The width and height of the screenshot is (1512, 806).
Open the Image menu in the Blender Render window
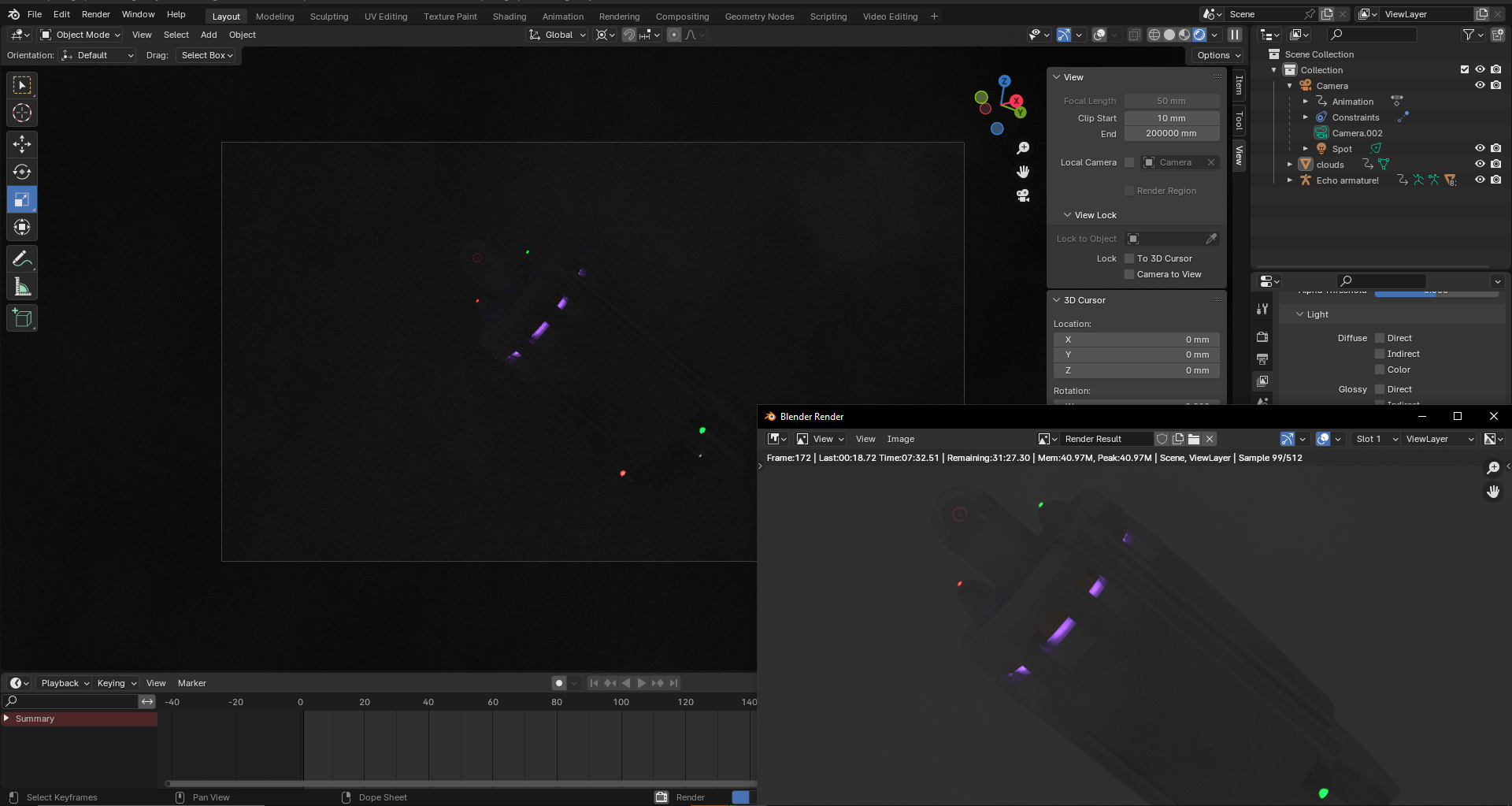(899, 439)
